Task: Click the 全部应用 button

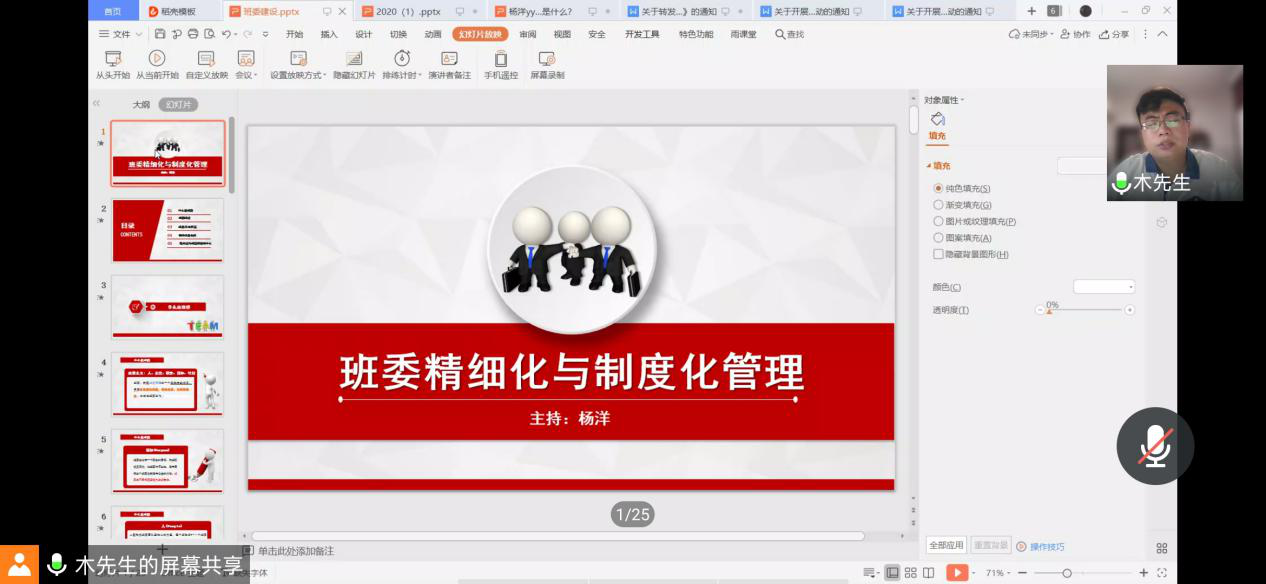Action: (945, 546)
